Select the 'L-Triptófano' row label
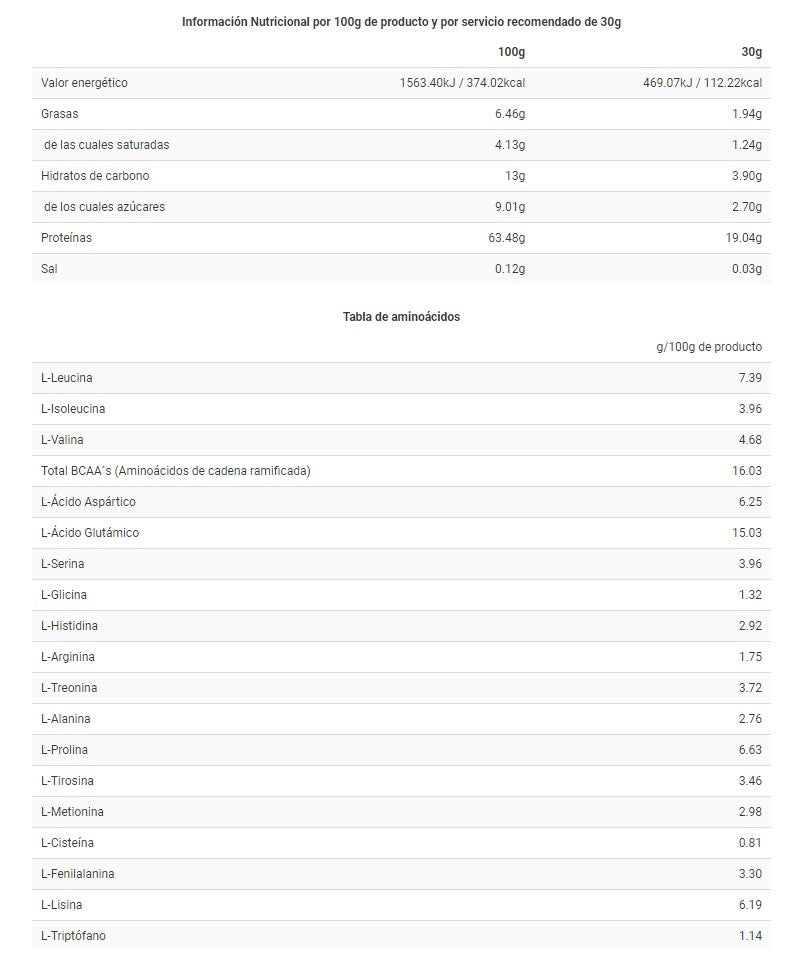Screen dimensions: 804x964 pos(73,936)
